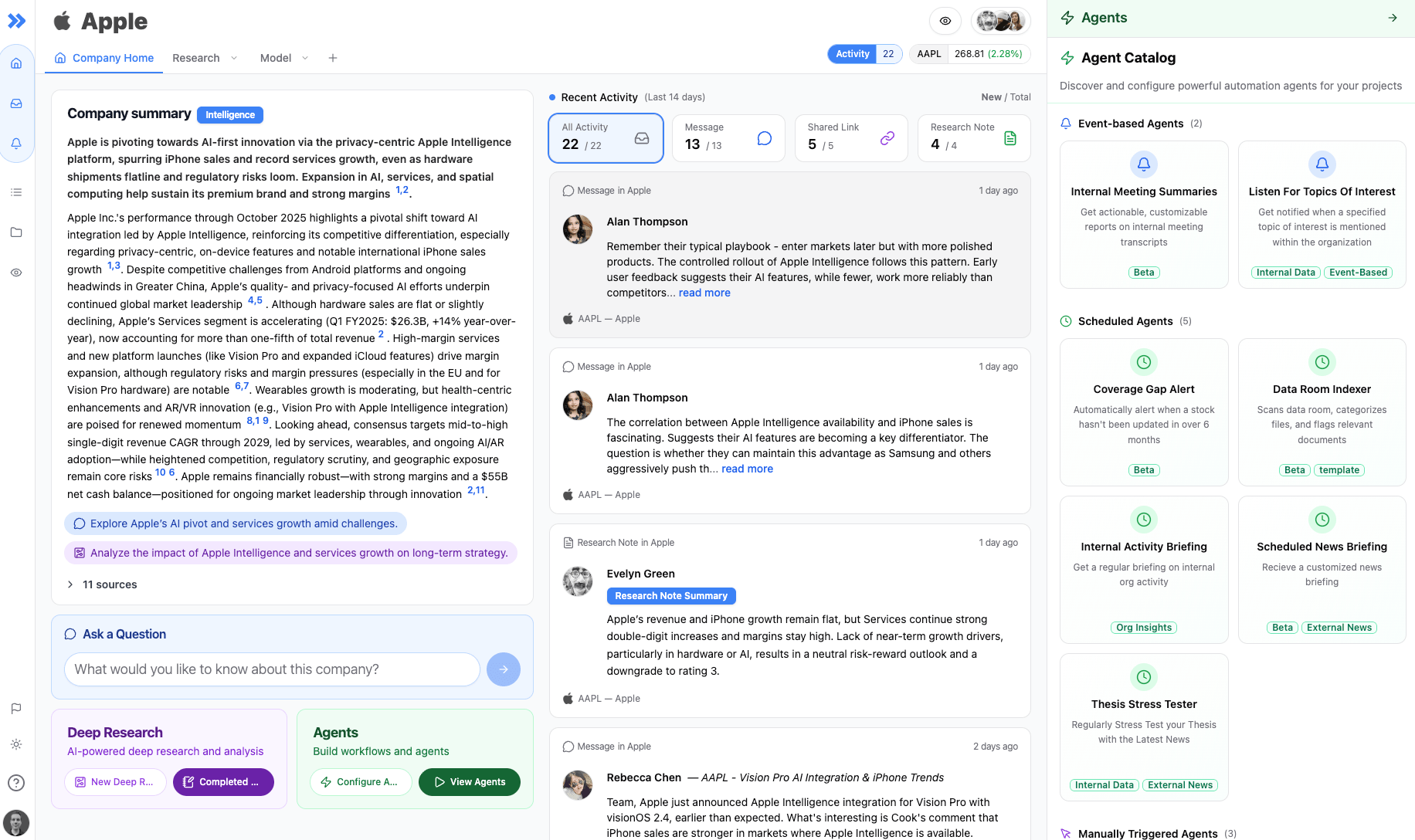1415x840 pixels.
Task: Toggle the Activity 22 pill
Action: pos(864,54)
